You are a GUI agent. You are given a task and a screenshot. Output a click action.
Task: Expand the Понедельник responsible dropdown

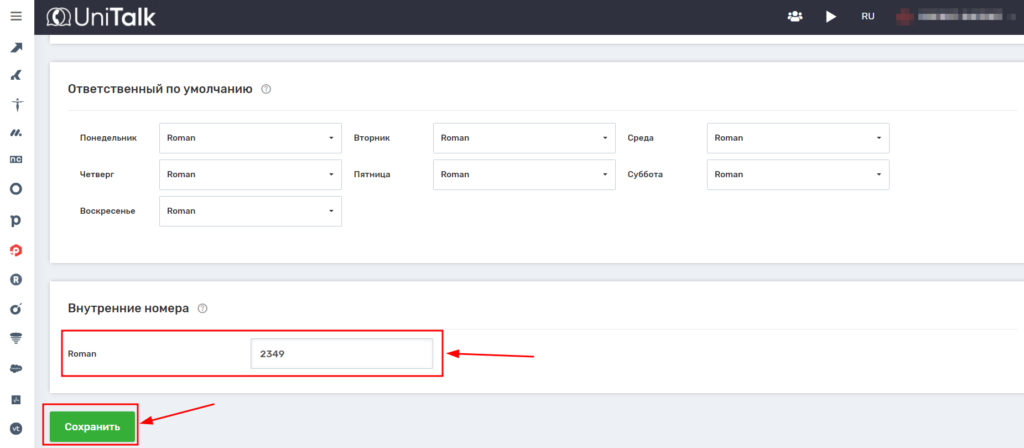coord(250,138)
